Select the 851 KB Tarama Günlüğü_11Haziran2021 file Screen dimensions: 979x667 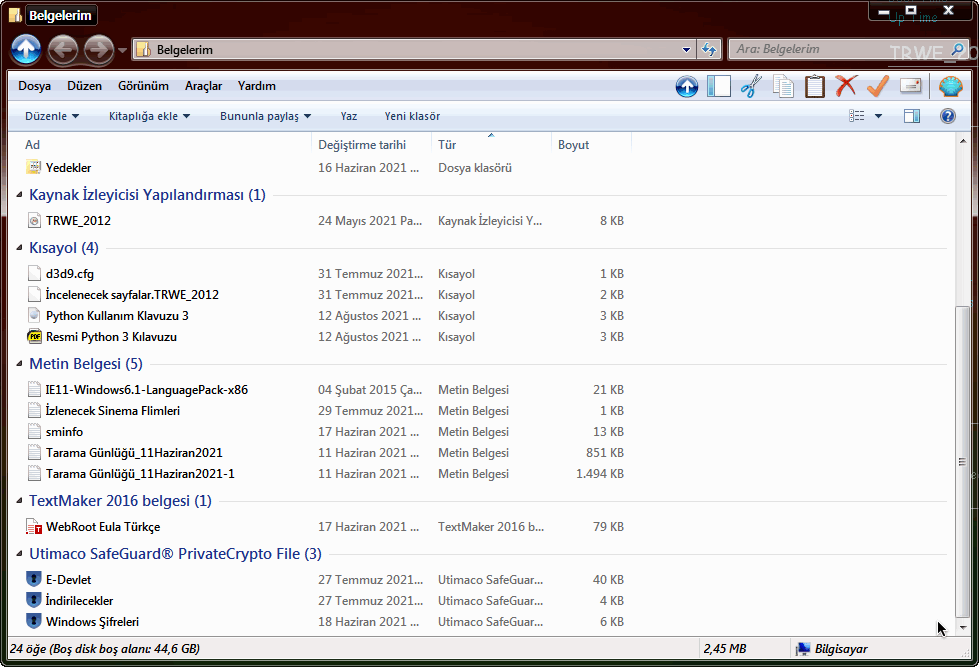(134, 453)
